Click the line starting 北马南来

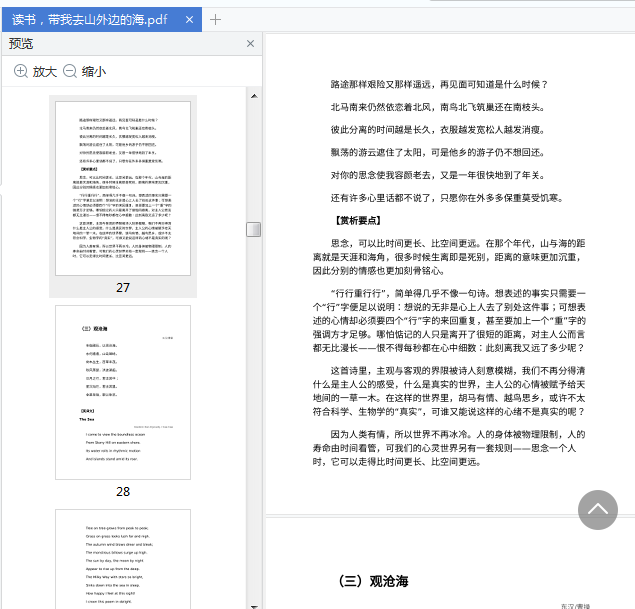click(x=437, y=107)
